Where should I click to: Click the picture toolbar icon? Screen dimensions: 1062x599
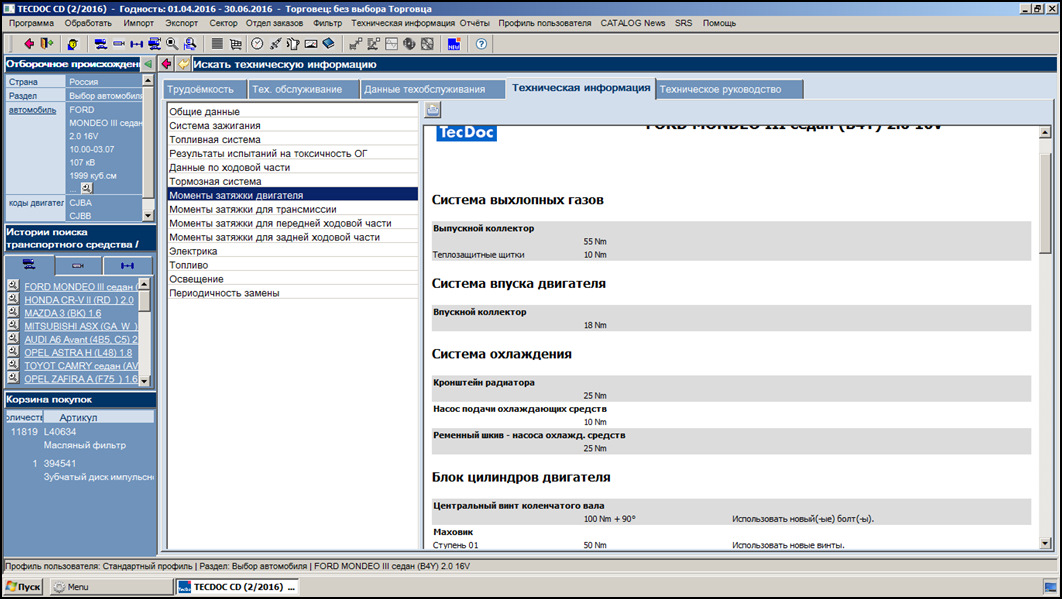click(311, 44)
